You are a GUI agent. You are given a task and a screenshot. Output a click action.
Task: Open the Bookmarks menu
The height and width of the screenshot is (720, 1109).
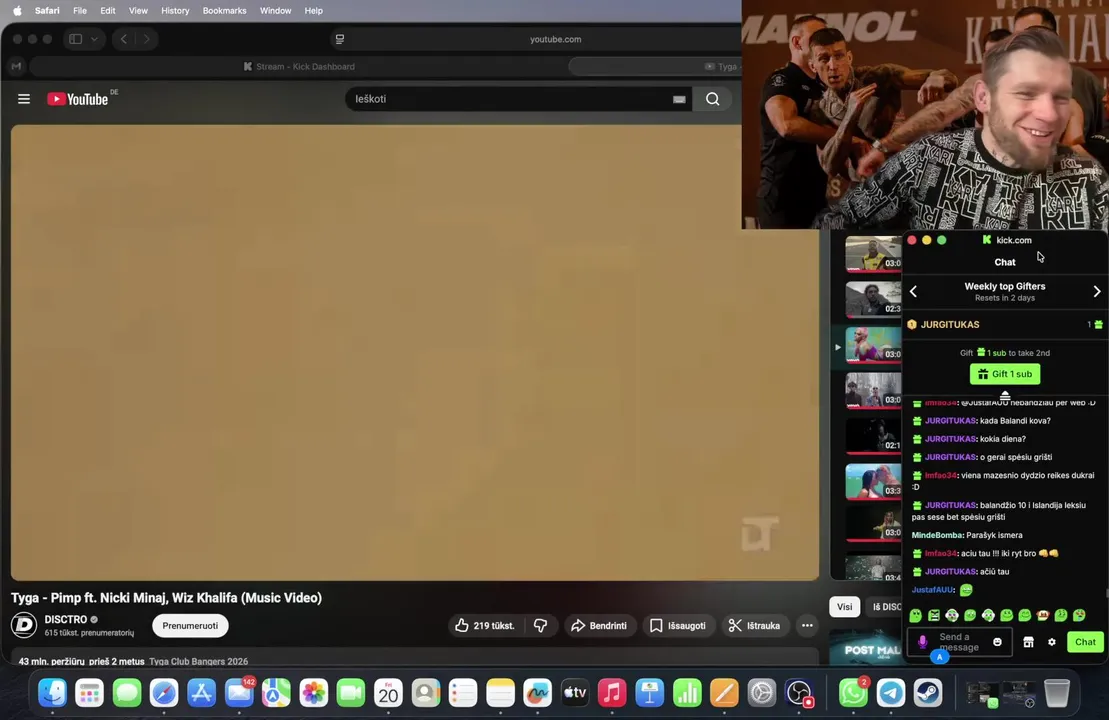(224, 11)
